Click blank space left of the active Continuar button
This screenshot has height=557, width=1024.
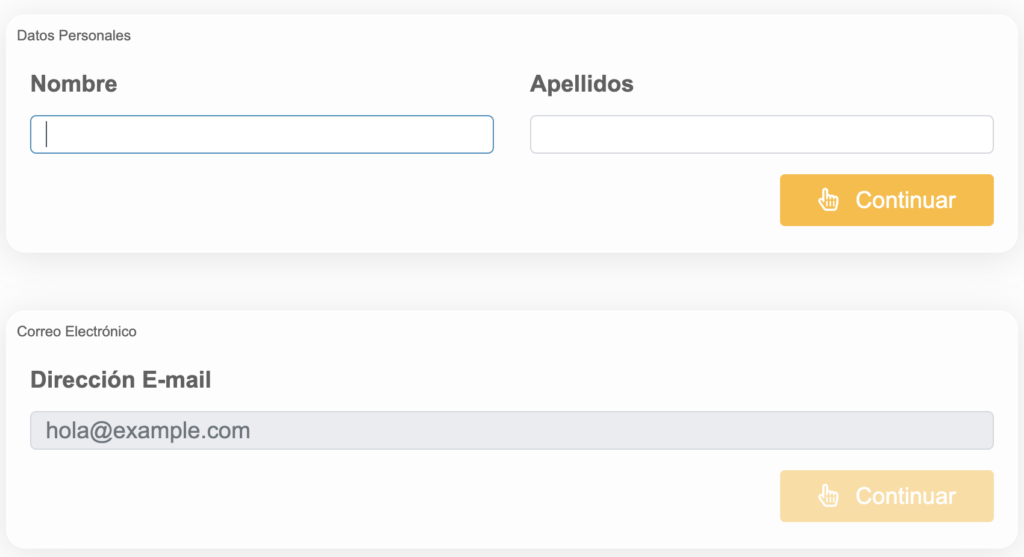tap(600, 200)
